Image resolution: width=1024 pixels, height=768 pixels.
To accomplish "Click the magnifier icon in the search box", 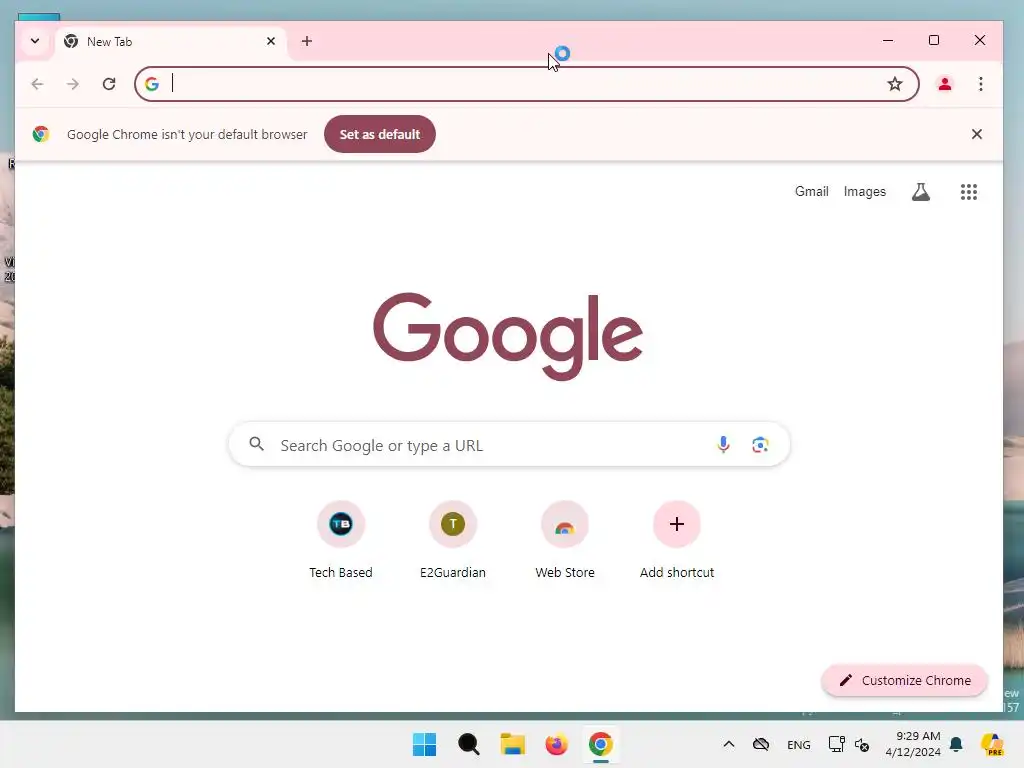I will click(x=257, y=444).
